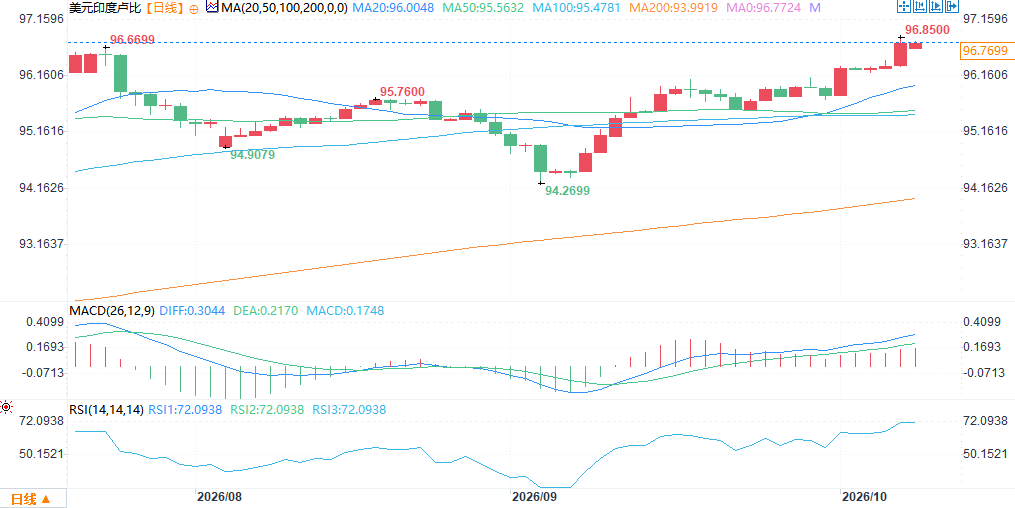Click the orange circled-plus icon beside 日线

point(194,8)
